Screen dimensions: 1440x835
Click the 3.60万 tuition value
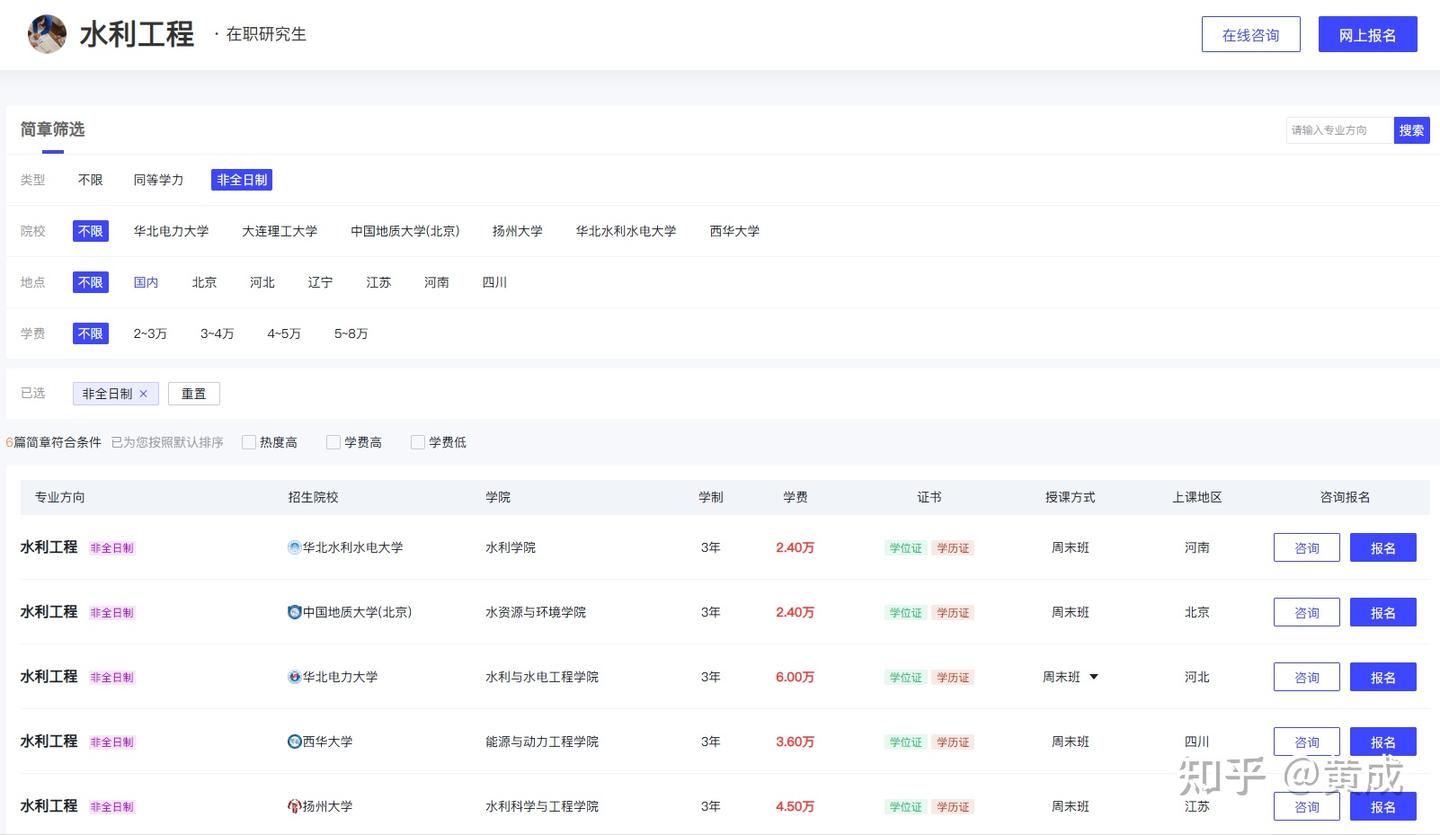pos(795,742)
